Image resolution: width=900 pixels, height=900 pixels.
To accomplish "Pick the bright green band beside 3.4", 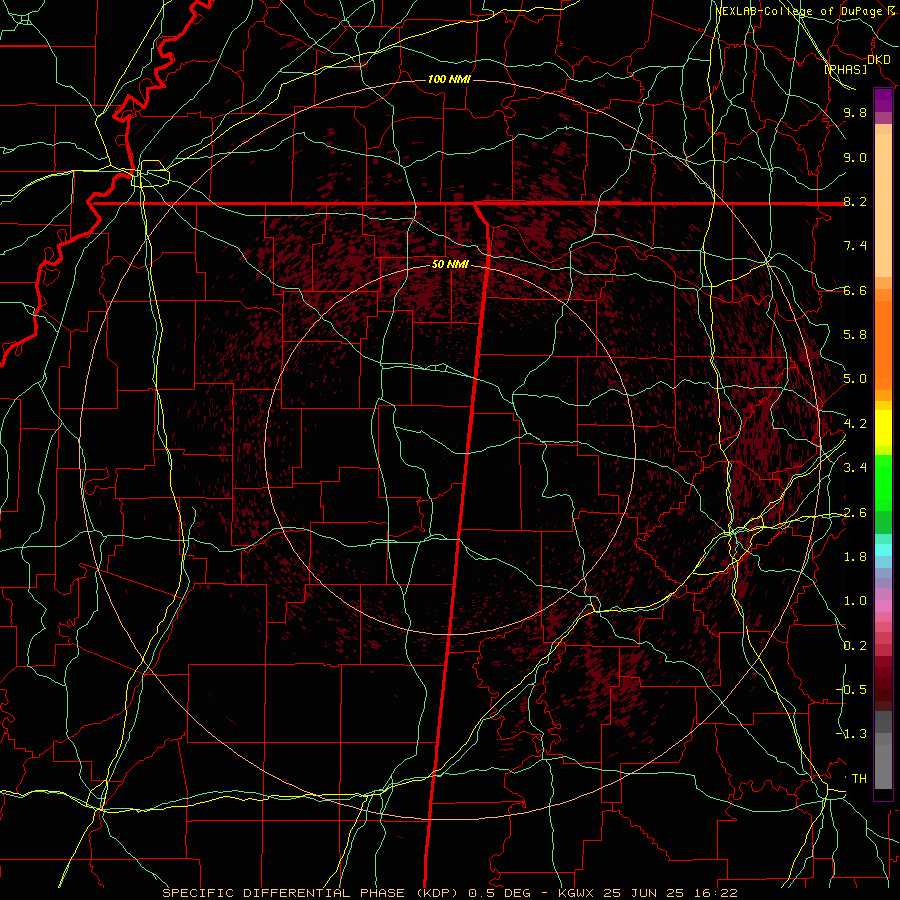I will tap(883, 481).
